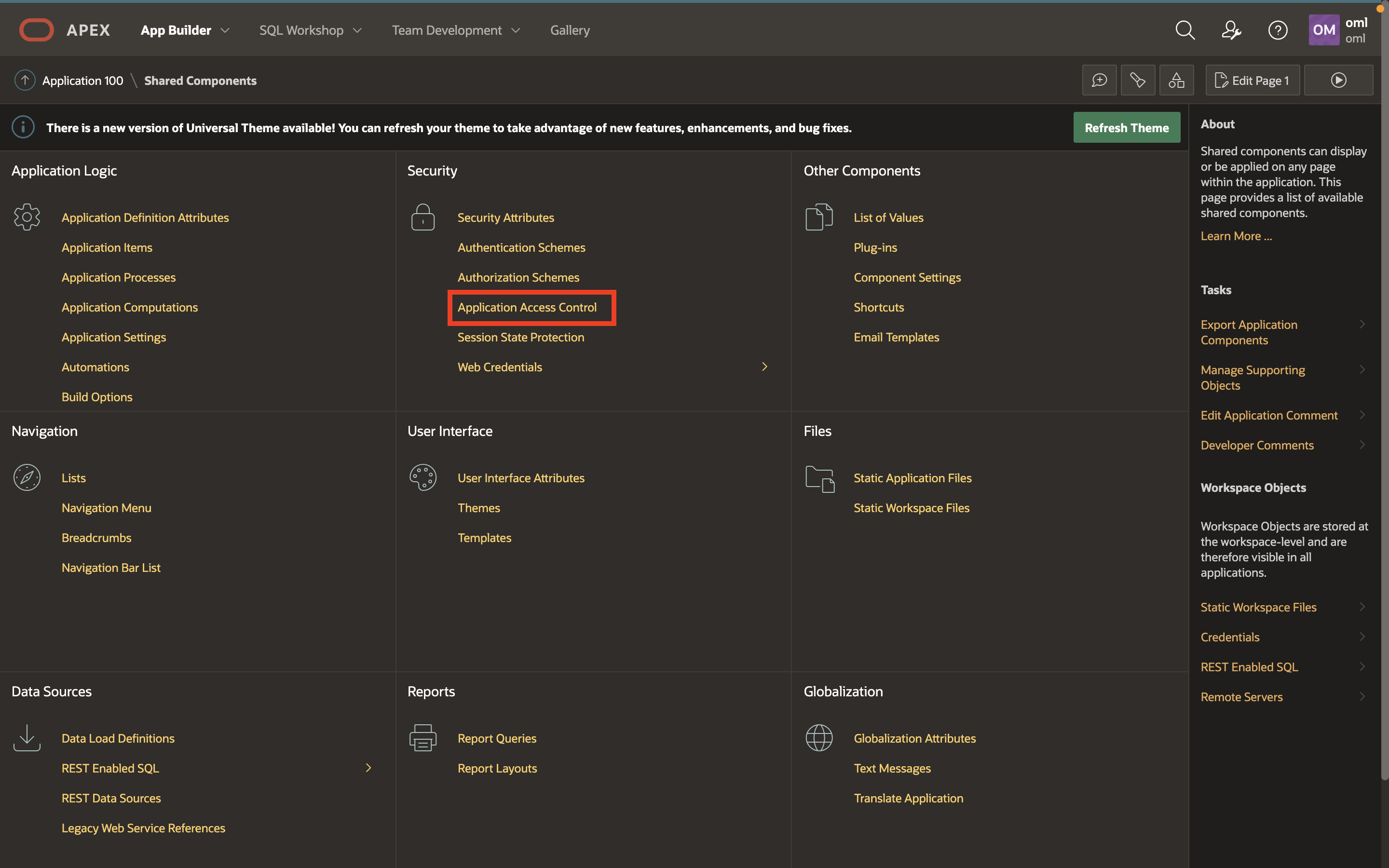The width and height of the screenshot is (1389, 868).
Task: Open the help question mark icon
Action: click(1278, 30)
